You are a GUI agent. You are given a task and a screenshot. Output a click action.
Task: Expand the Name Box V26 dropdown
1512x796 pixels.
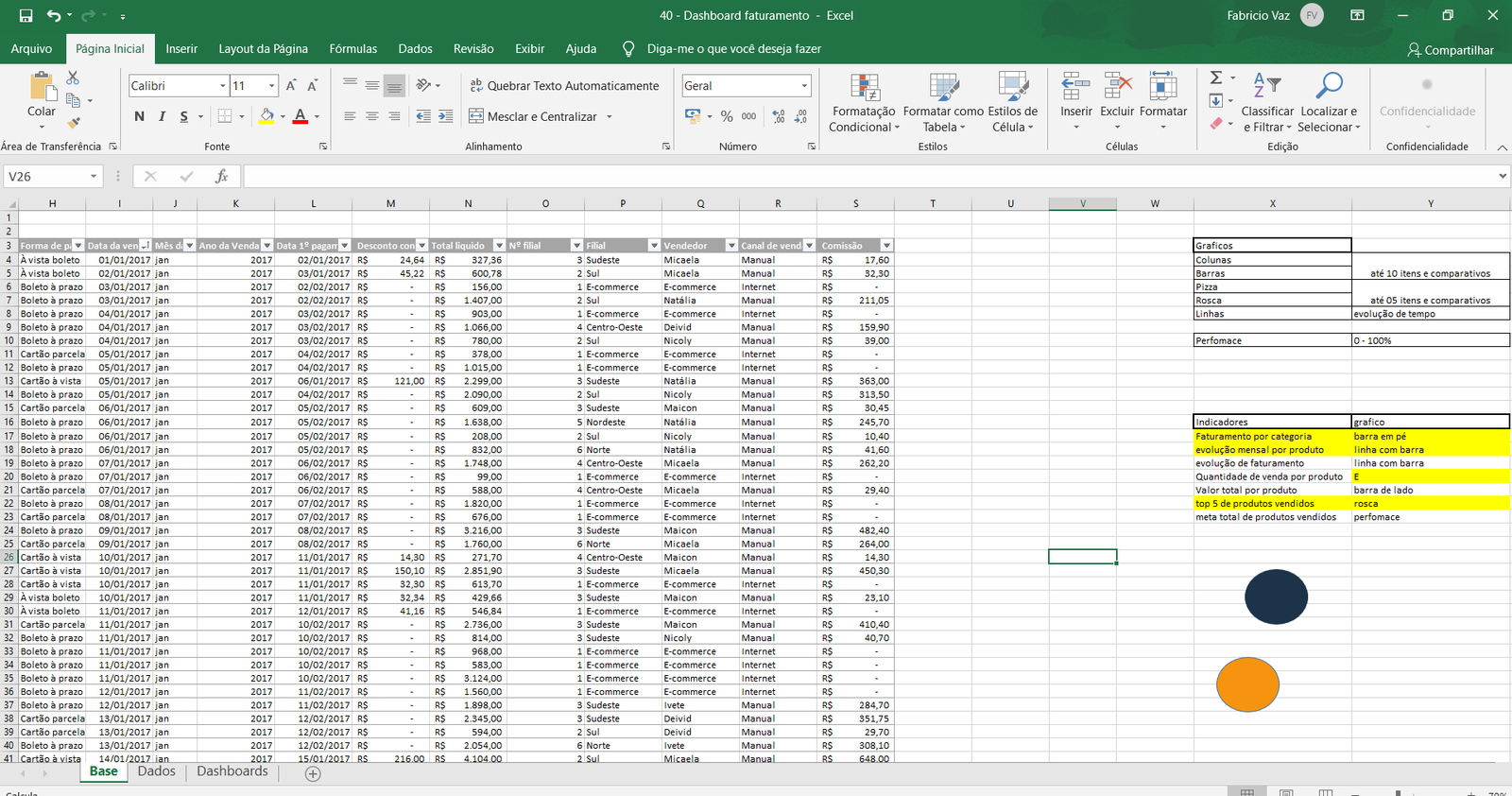(94, 176)
